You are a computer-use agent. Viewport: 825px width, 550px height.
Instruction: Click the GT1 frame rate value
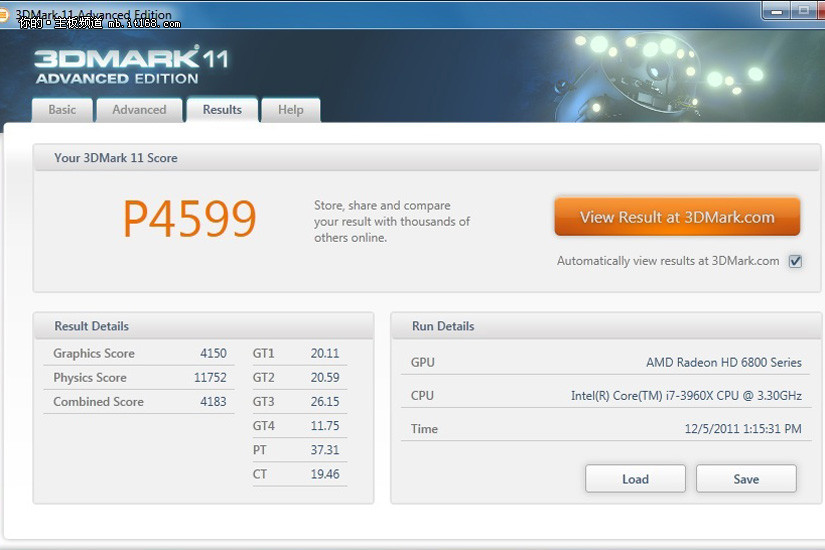(325, 353)
